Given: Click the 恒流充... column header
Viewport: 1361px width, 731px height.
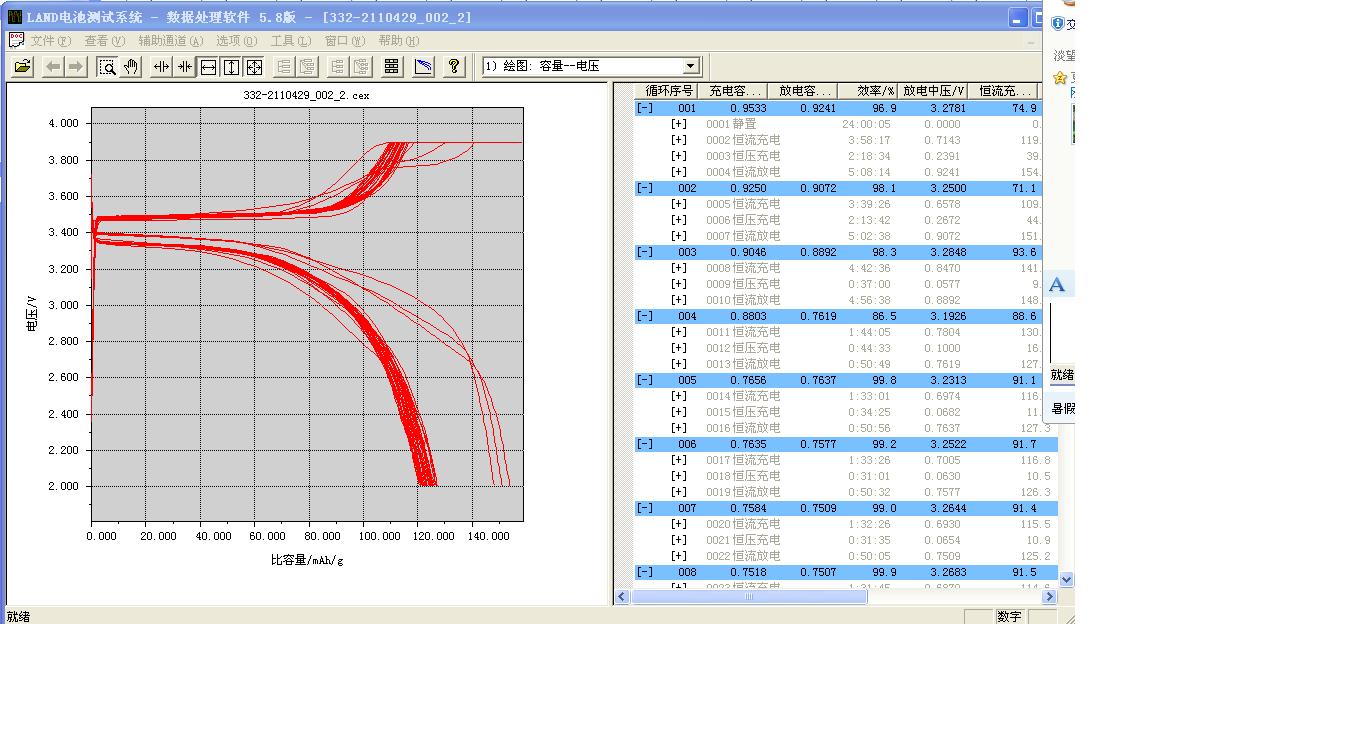Looking at the screenshot, I should point(1004,91).
